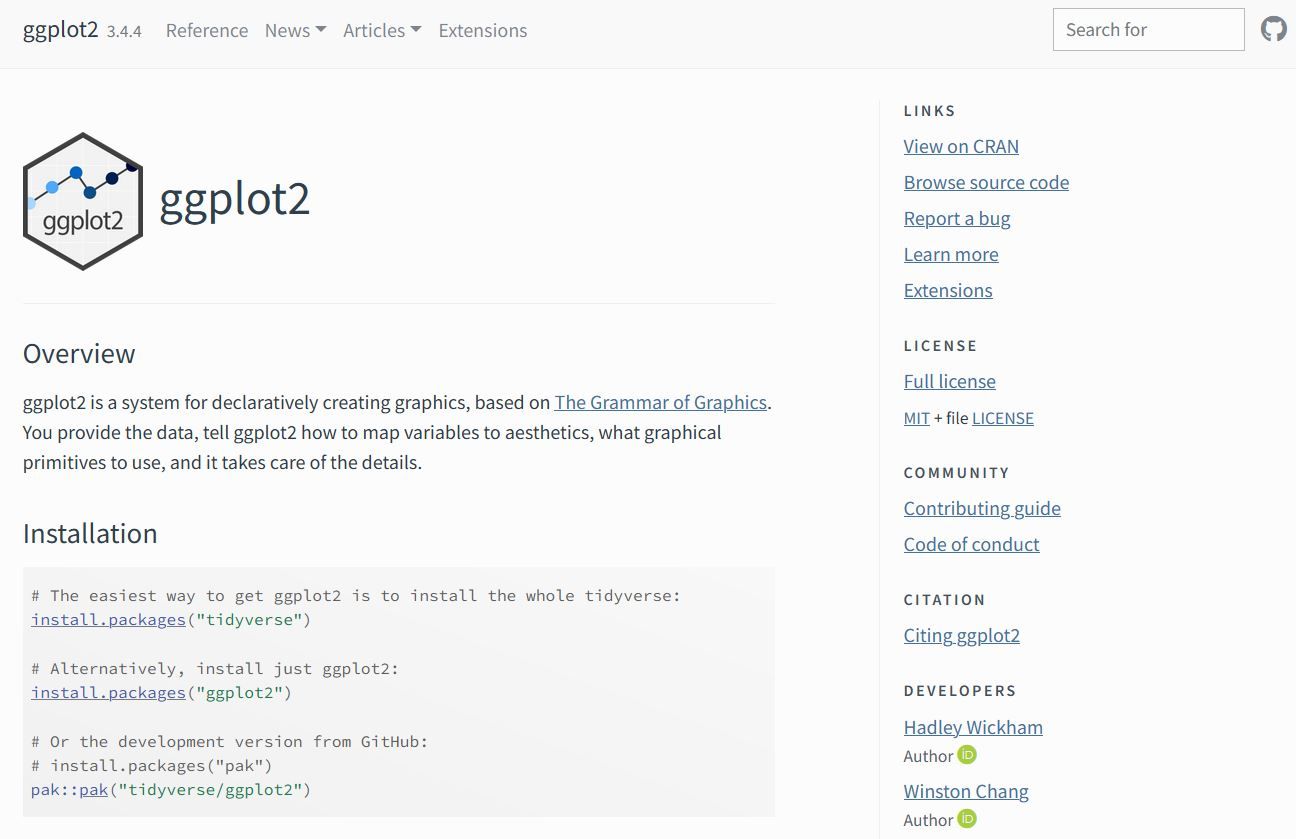Go to ggplot2 home brand link

(60, 30)
